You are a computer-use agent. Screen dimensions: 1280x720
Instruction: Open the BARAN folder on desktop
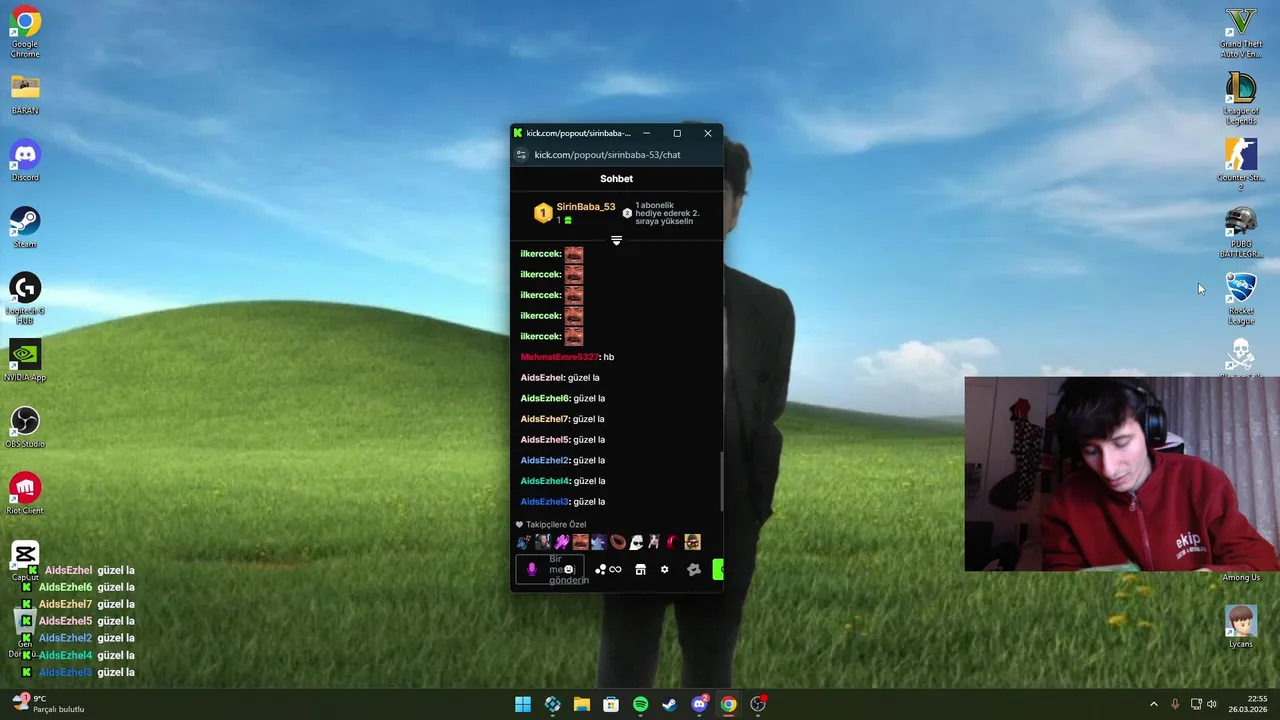click(x=25, y=95)
